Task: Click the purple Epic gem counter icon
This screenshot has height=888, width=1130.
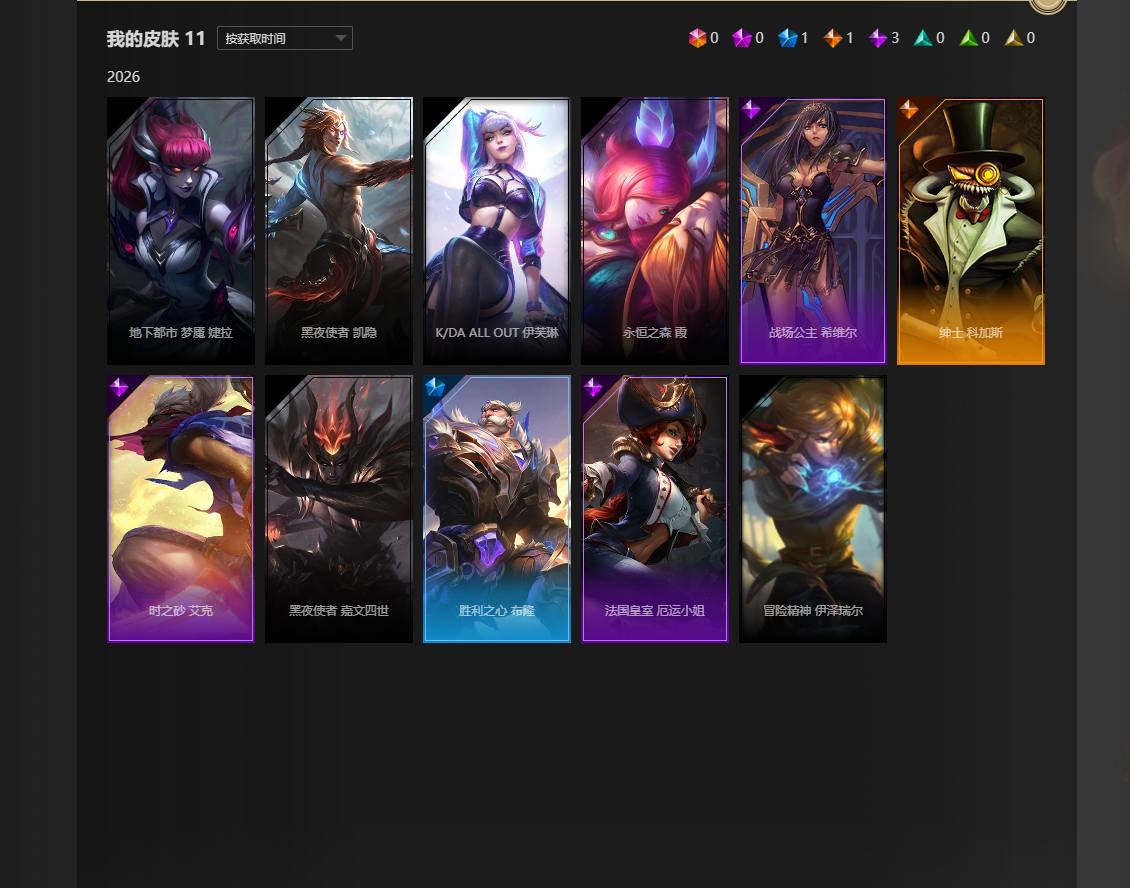Action: (877, 38)
